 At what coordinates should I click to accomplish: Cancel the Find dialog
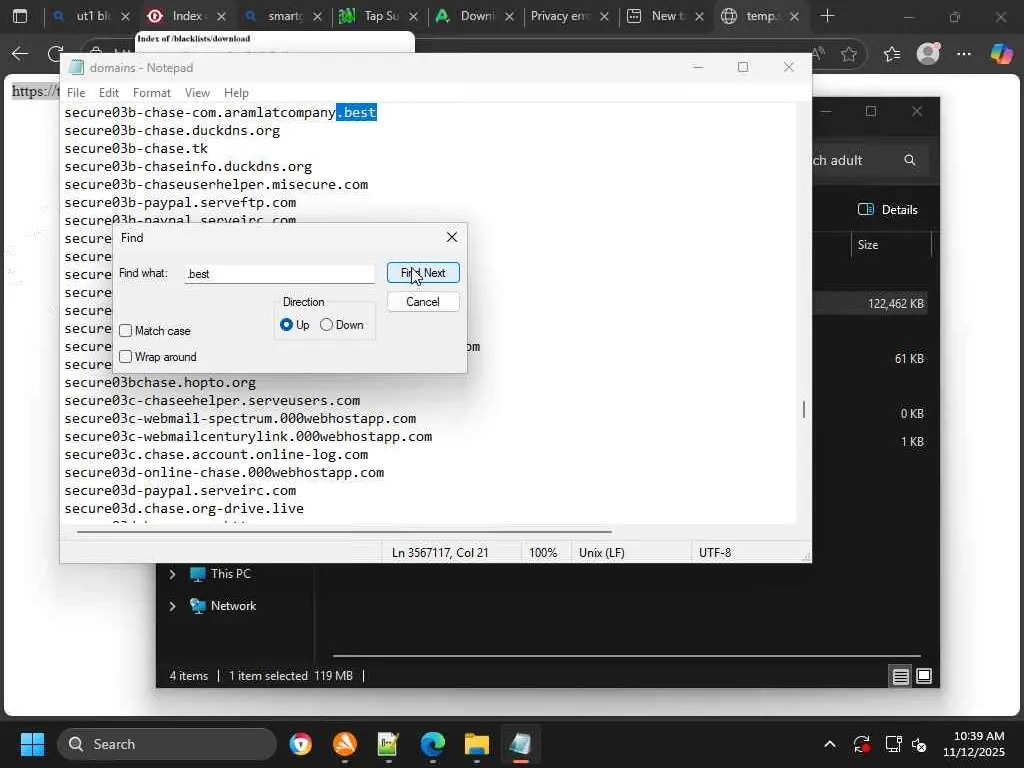423,302
